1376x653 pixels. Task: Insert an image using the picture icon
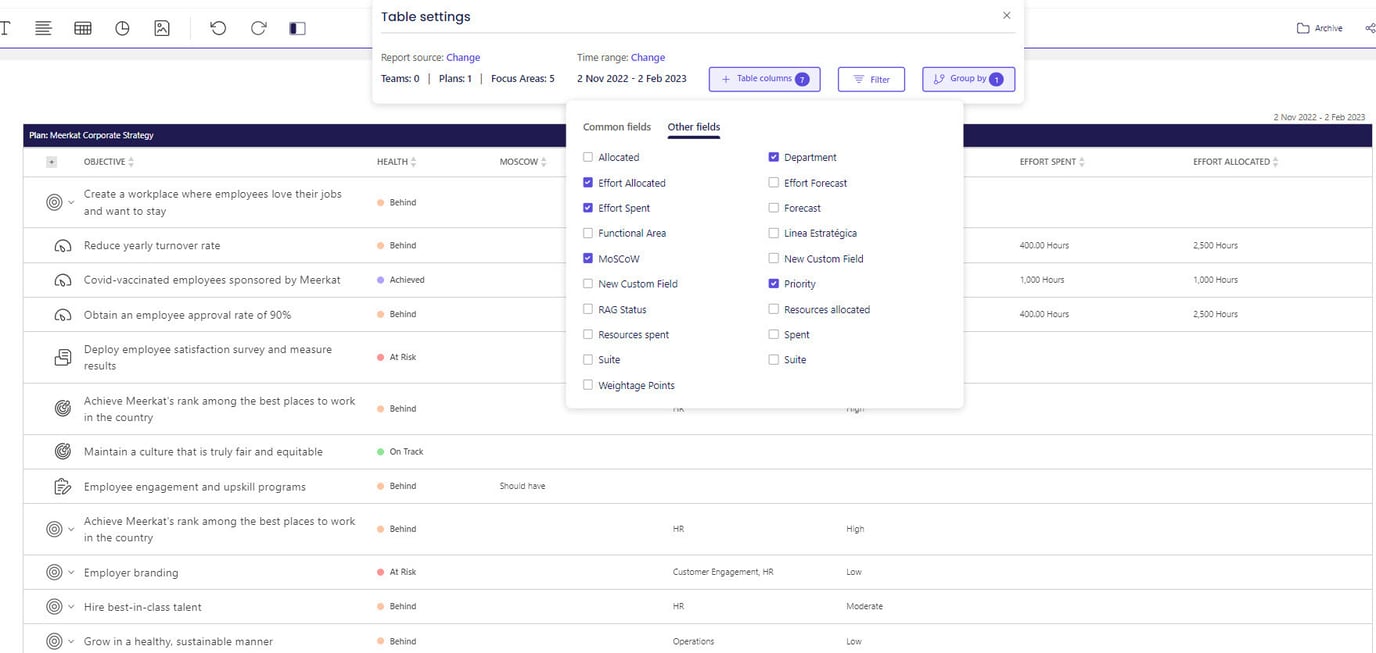162,28
